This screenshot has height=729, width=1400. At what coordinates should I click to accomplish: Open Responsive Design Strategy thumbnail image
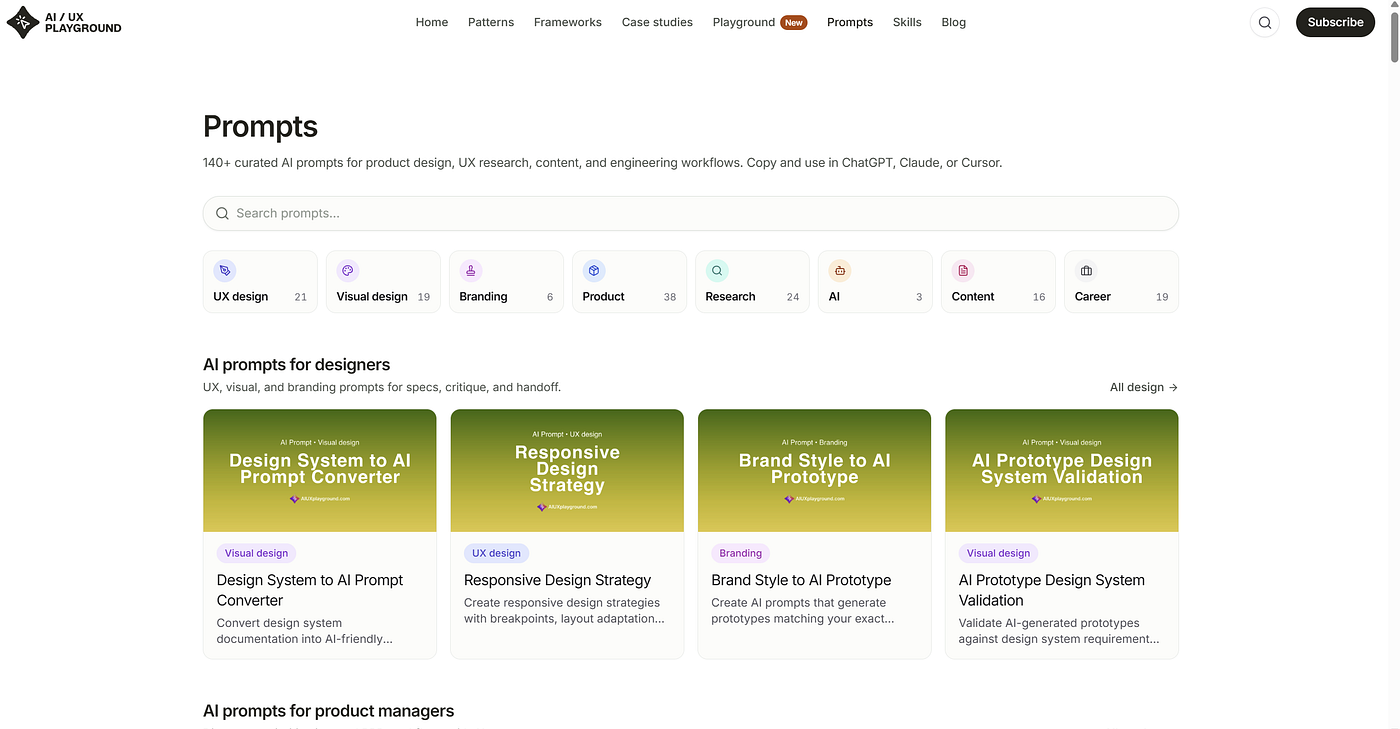tap(567, 470)
